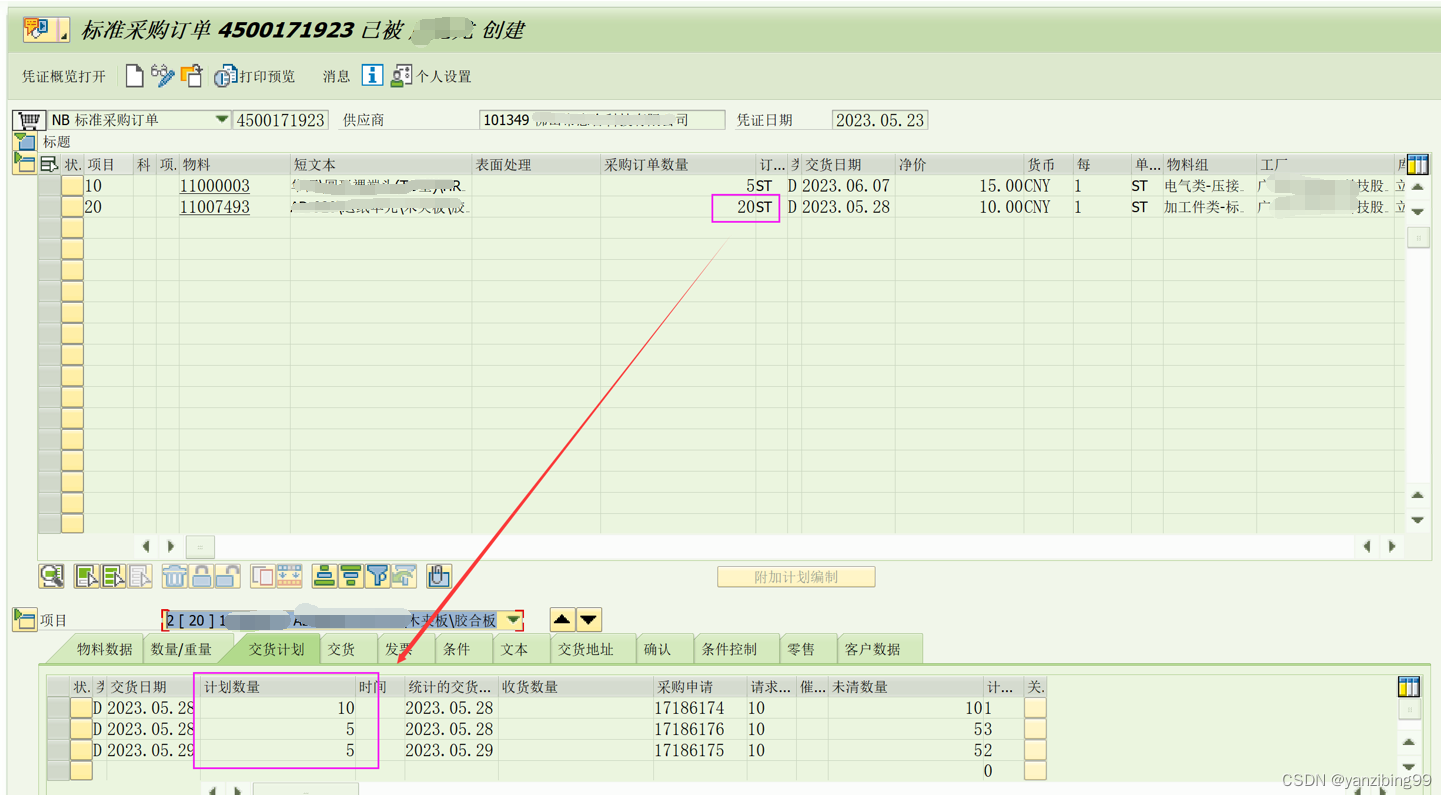Click the item detail magnifier icon
1447x799 pixels.
[51, 576]
